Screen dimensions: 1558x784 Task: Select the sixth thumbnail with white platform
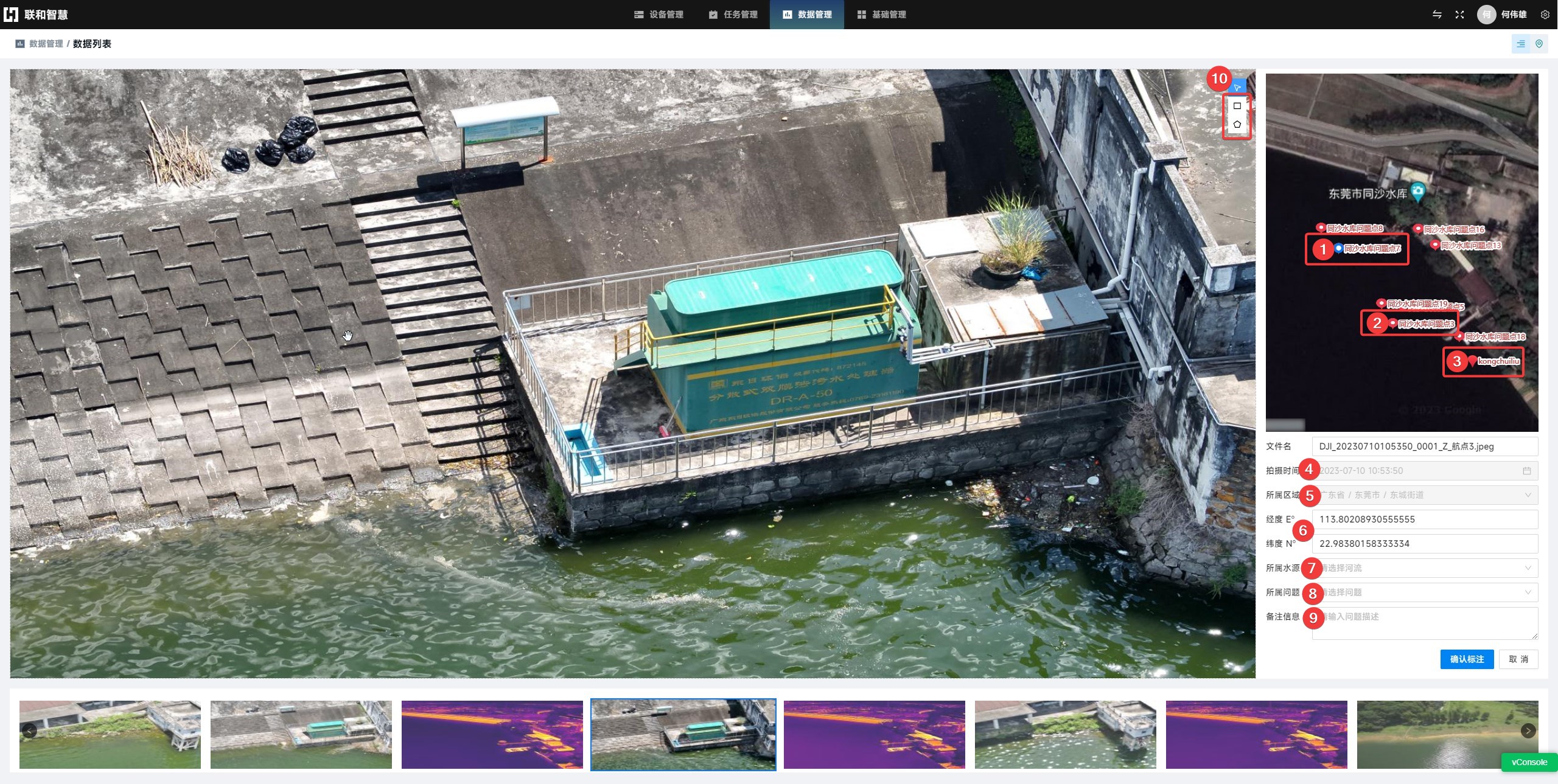(1066, 735)
